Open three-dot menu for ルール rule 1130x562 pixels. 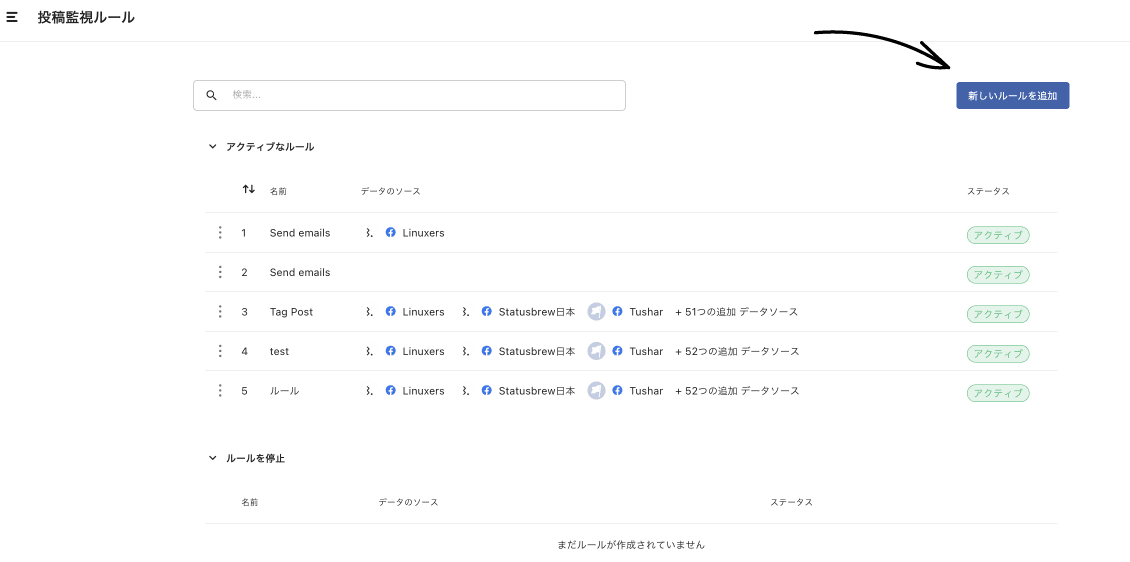[x=220, y=391]
